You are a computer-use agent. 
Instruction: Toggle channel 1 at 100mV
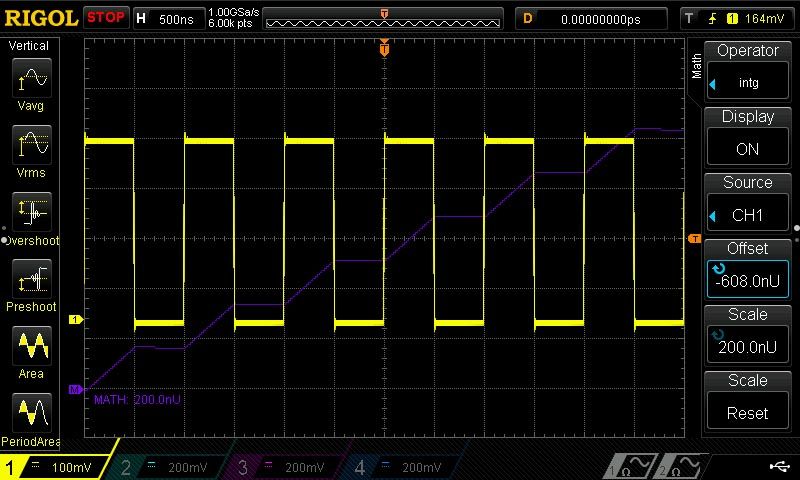(x=58, y=467)
